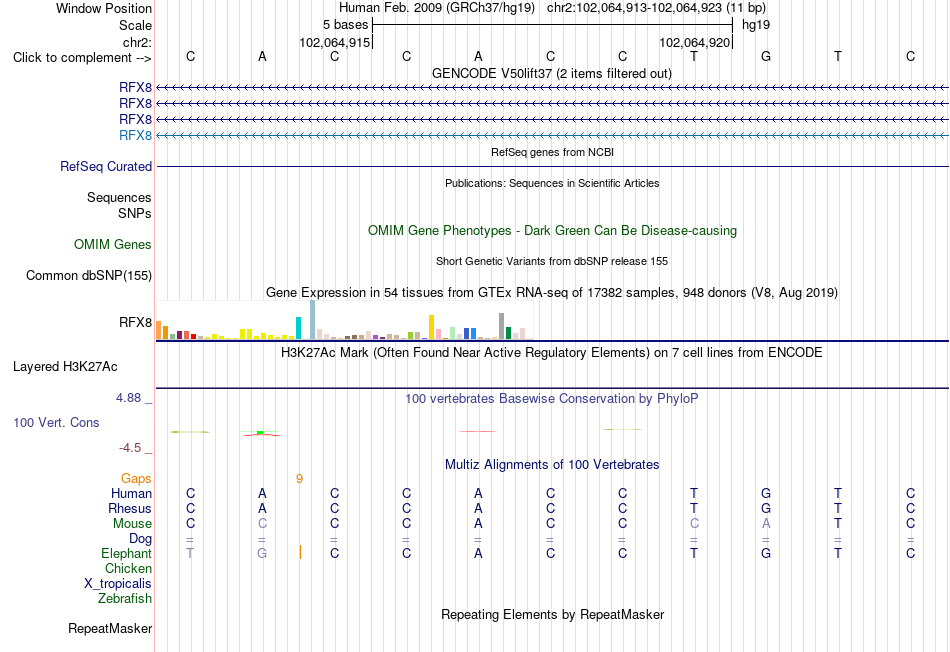Click the '5 bases' scale bar text
950x652 pixels.
345,25
